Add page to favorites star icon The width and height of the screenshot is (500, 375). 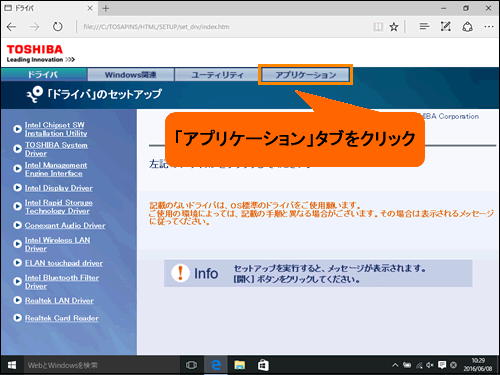tap(394, 27)
